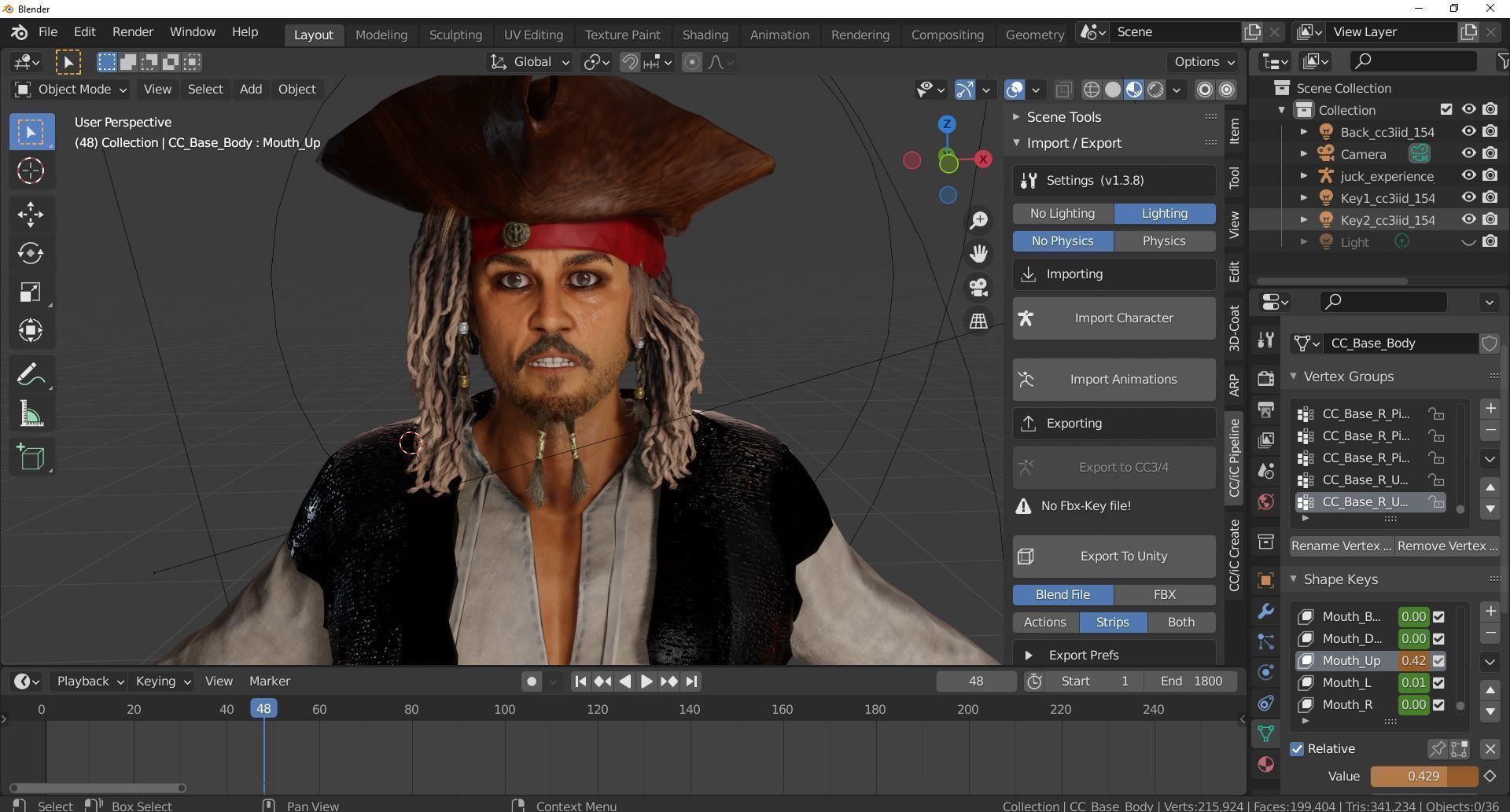This screenshot has height=812, width=1510.
Task: Open Output properties printer tab
Action: [1265, 410]
